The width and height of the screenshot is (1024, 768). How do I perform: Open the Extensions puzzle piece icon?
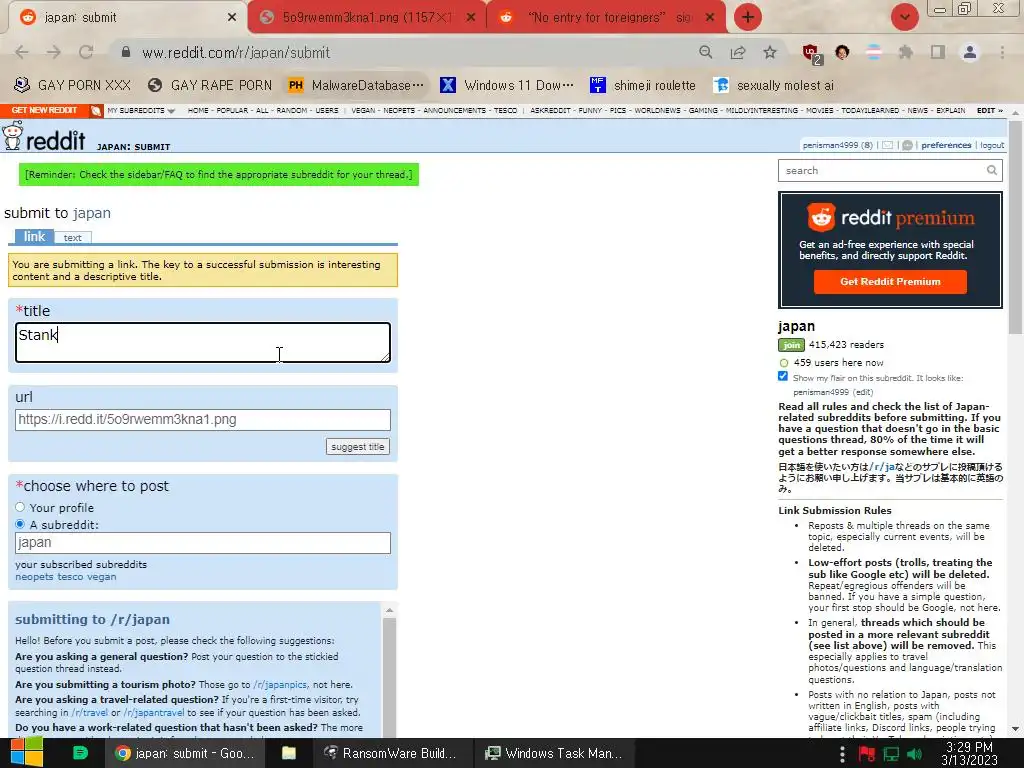(905, 52)
